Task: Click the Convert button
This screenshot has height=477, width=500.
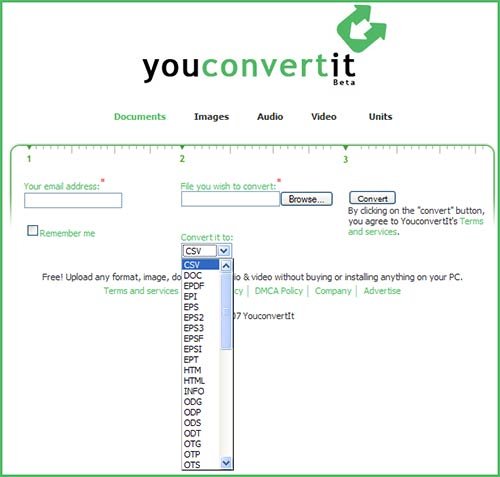Action: tap(372, 198)
